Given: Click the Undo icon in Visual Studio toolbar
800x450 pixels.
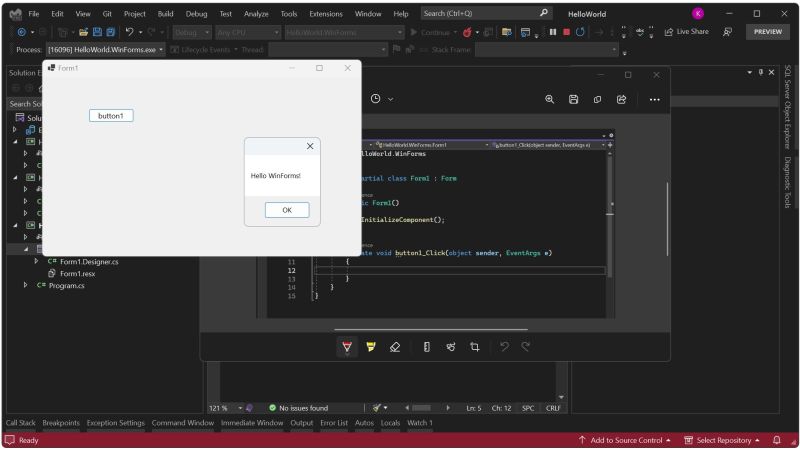Looking at the screenshot, I should click(130, 32).
